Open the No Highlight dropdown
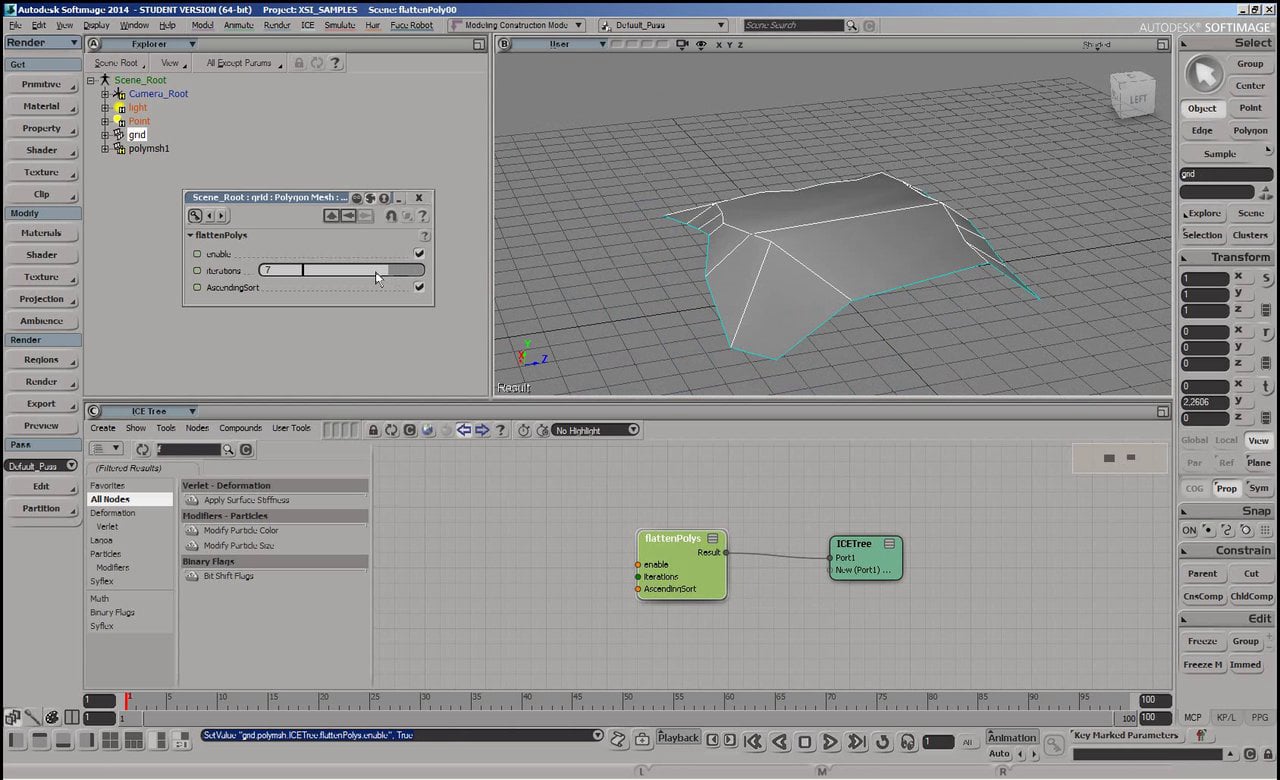The height and width of the screenshot is (780, 1280). pyautogui.click(x=595, y=430)
